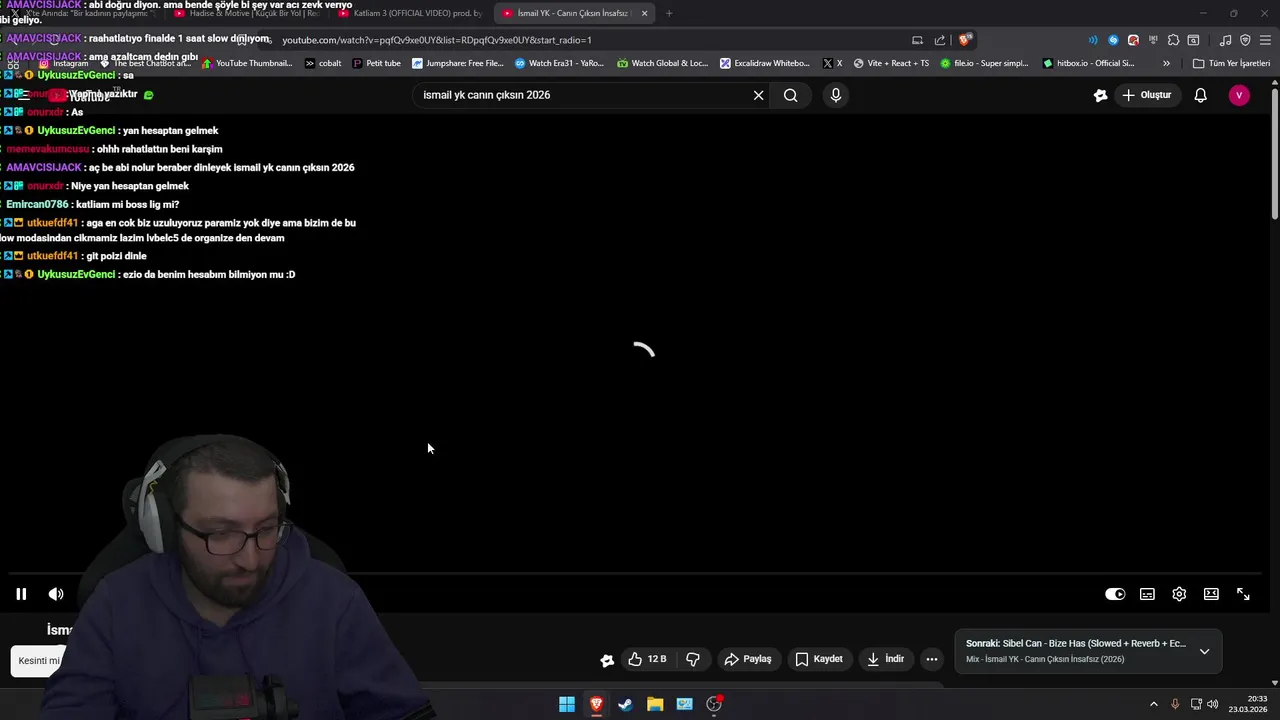Screen dimensions: 1280x720
Task: Open Steam from the taskbar
Action: pos(625,704)
